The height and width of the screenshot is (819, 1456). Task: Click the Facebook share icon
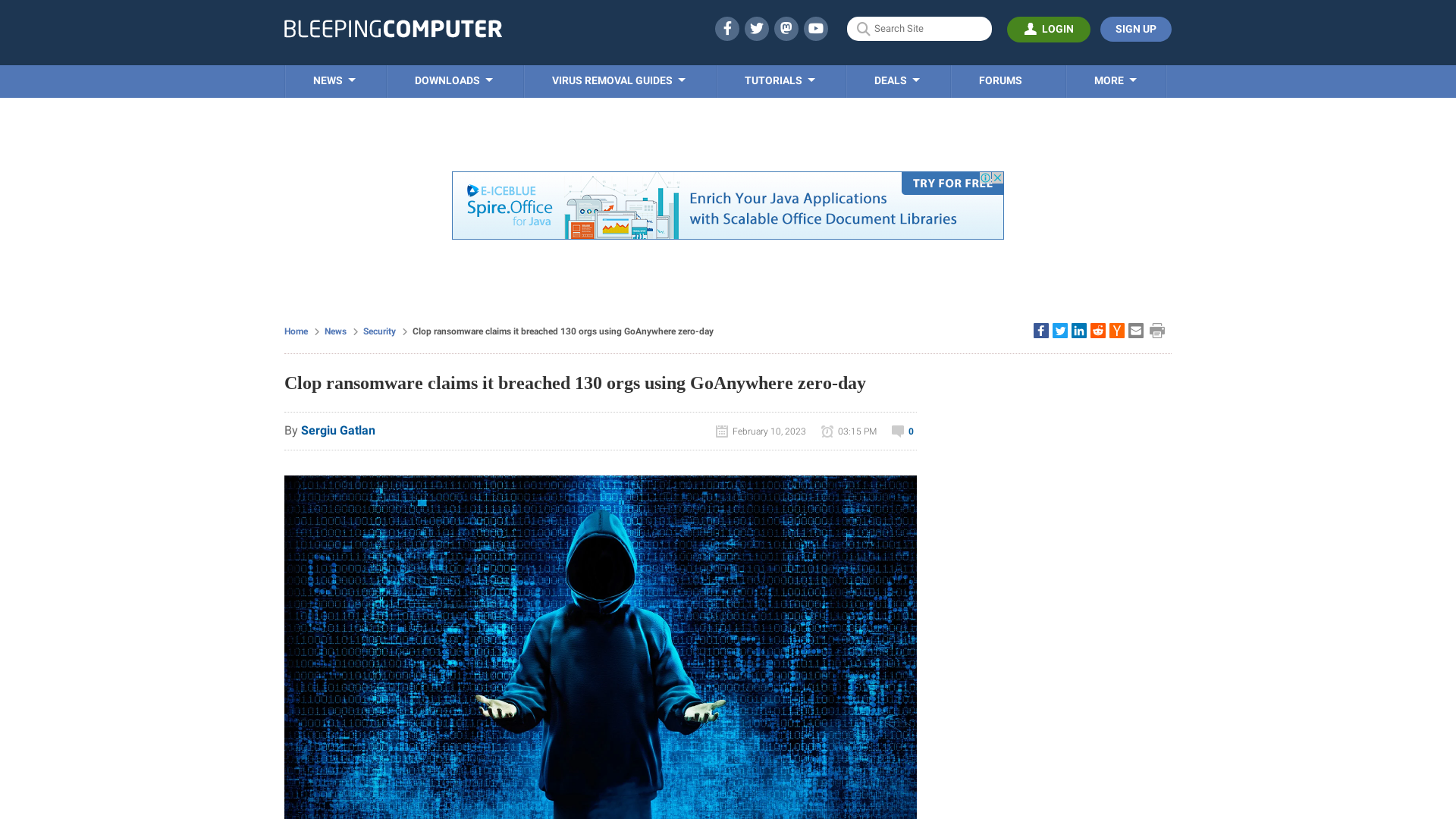[x=1040, y=330]
